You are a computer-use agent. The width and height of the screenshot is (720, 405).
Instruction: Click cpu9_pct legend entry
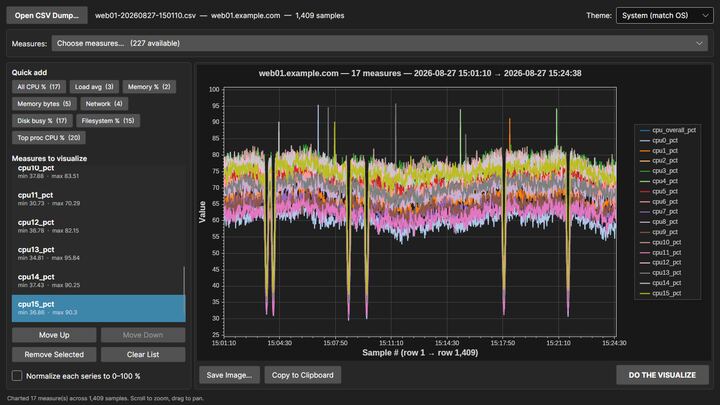click(659, 232)
